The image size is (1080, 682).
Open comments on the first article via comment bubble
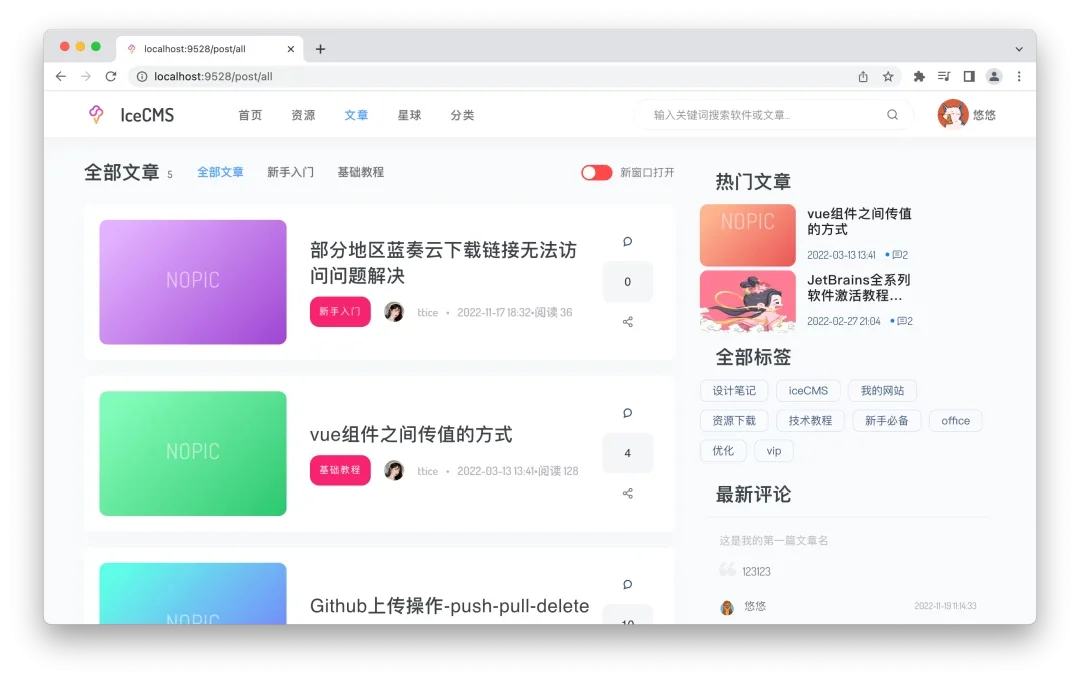(x=627, y=241)
